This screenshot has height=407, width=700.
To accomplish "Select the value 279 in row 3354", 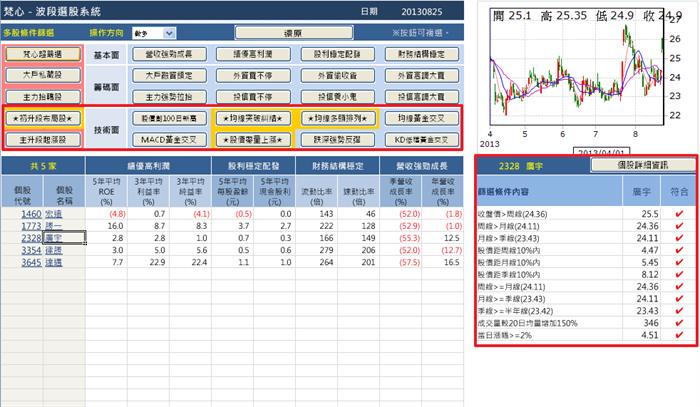I will [326, 250].
